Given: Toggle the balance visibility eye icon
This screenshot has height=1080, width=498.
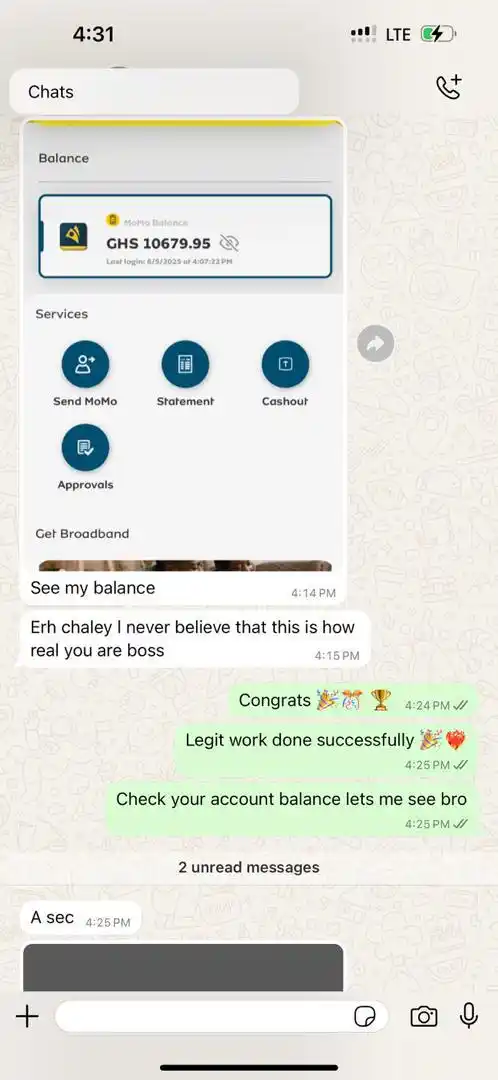Looking at the screenshot, I should pyautogui.click(x=229, y=242).
